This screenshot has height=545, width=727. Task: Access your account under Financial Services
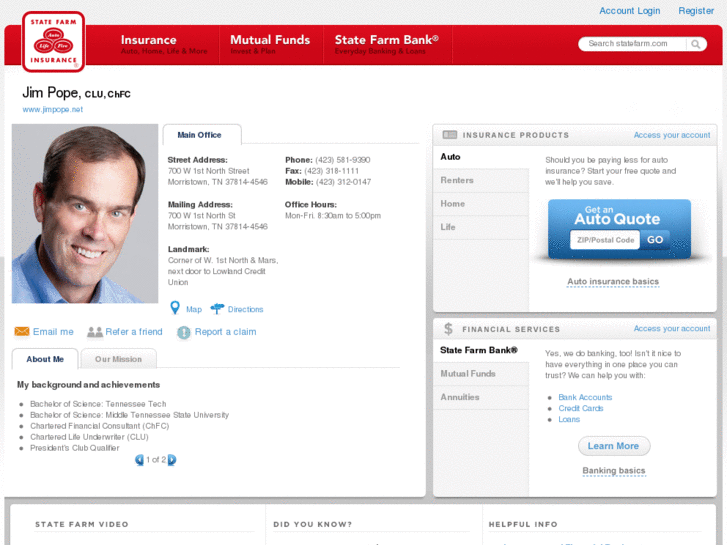point(672,328)
